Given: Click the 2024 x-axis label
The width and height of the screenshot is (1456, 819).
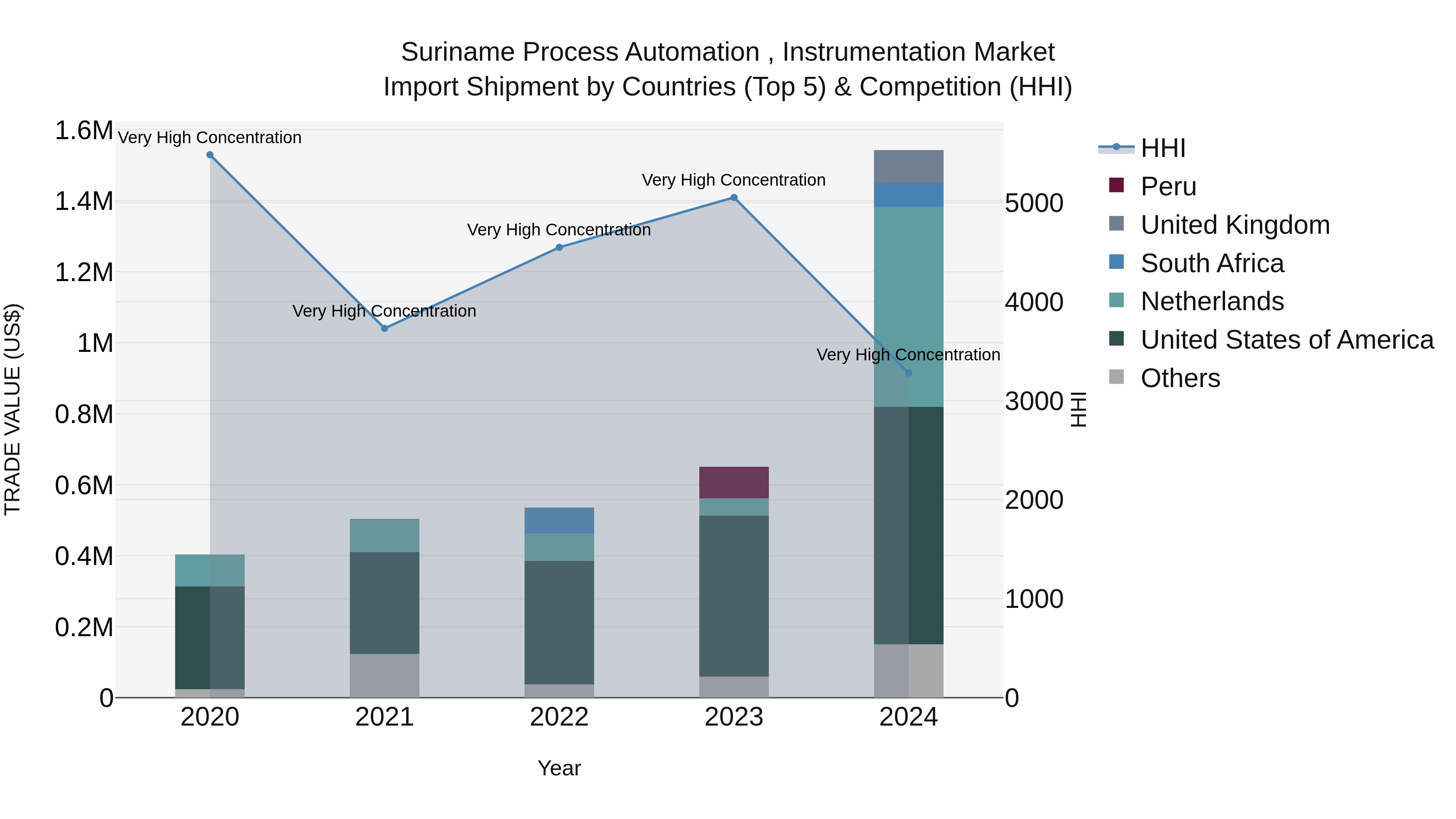Looking at the screenshot, I should pyautogui.click(x=908, y=717).
